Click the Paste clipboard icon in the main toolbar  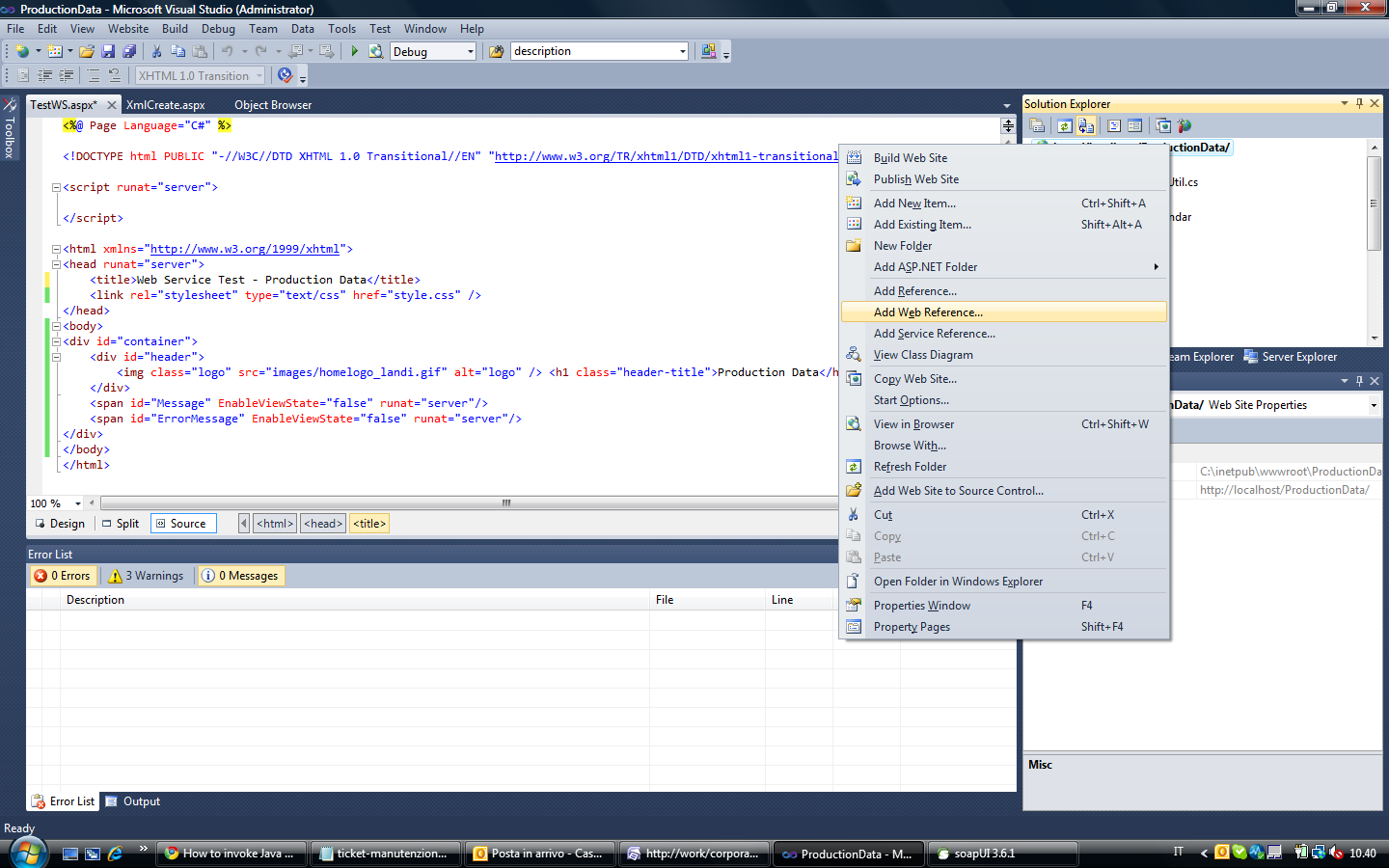(x=200, y=51)
